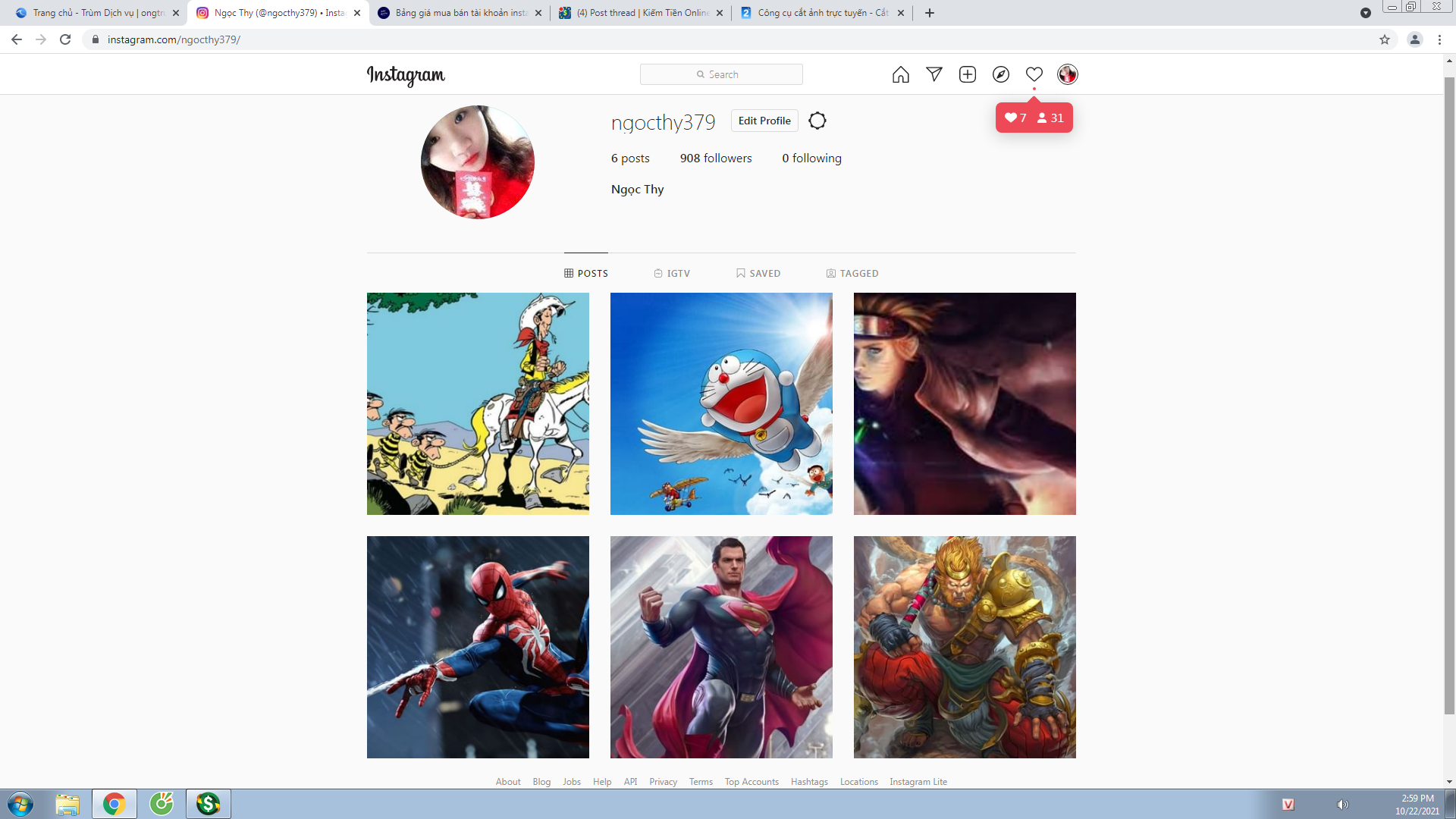Open the profile avatar menu in navbar
1456x819 pixels.
click(1067, 74)
